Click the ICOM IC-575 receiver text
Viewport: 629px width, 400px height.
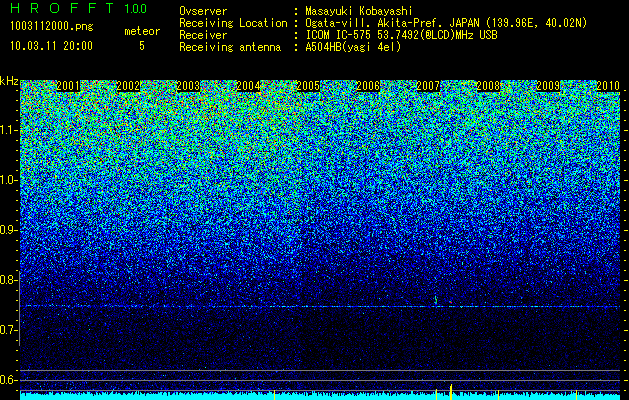[401, 35]
